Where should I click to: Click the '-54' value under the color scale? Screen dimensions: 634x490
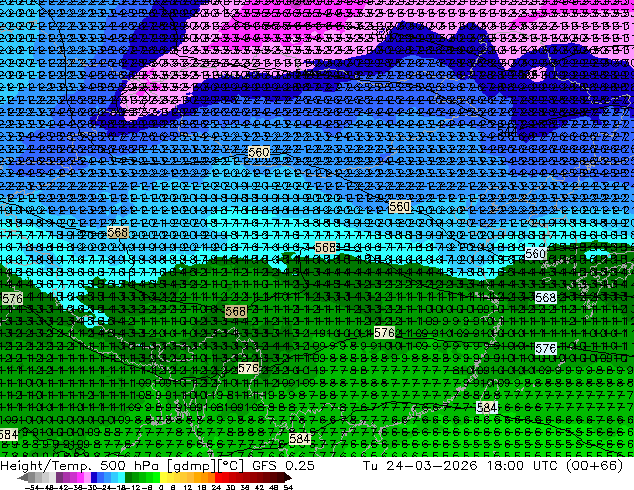pos(32,487)
